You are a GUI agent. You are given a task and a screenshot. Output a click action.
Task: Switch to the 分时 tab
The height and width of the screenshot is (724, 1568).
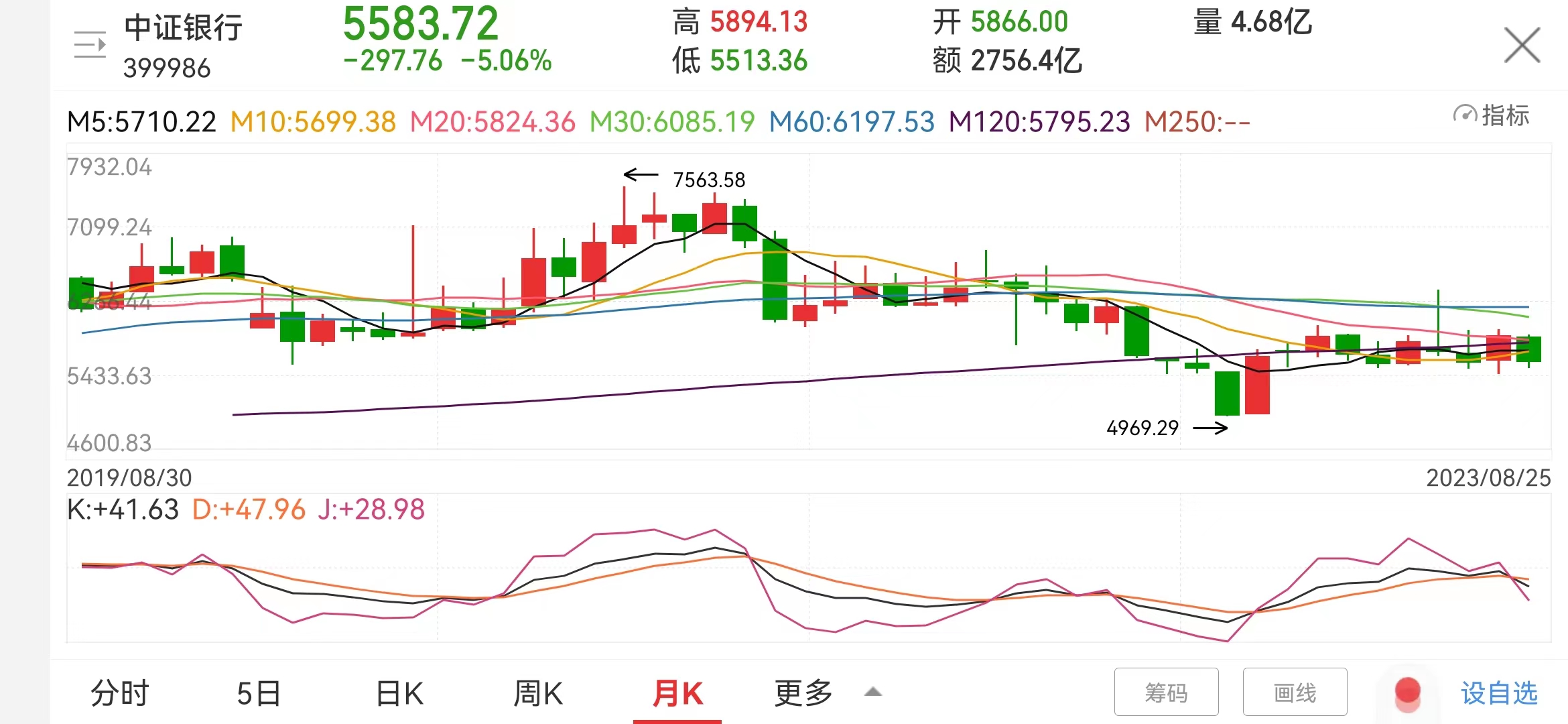pos(120,692)
